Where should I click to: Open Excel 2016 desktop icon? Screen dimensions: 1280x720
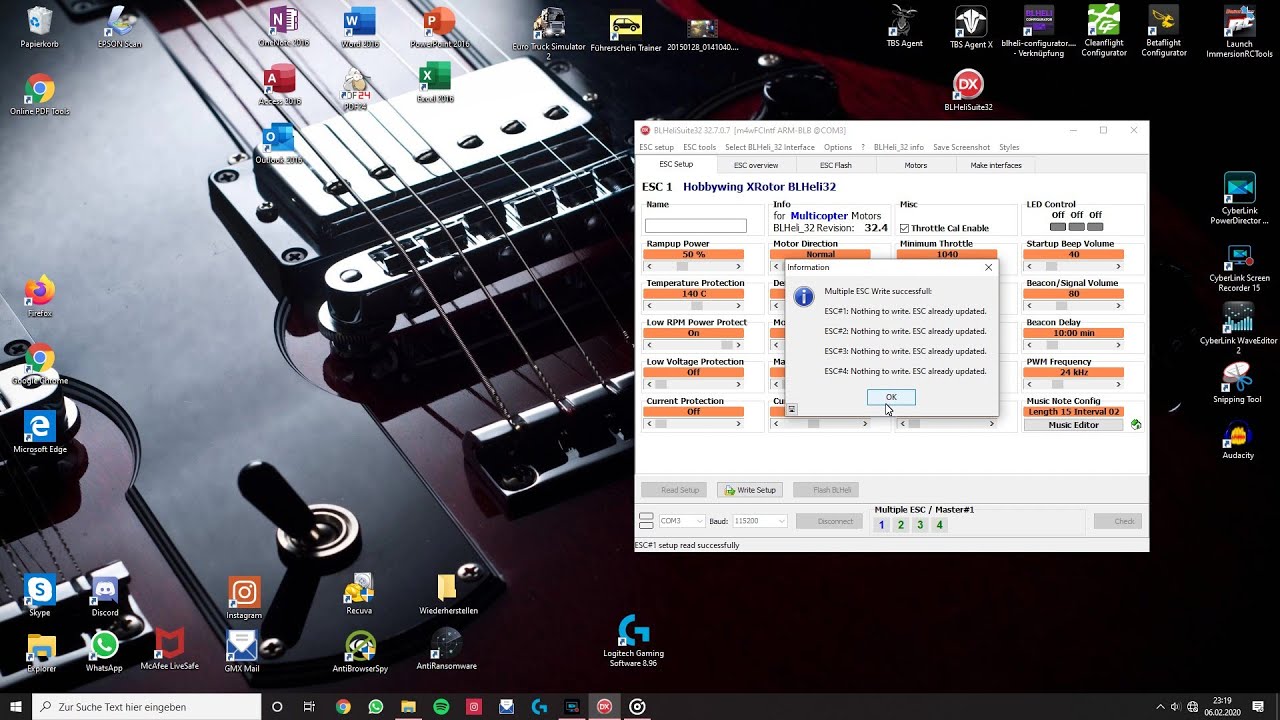point(434,83)
